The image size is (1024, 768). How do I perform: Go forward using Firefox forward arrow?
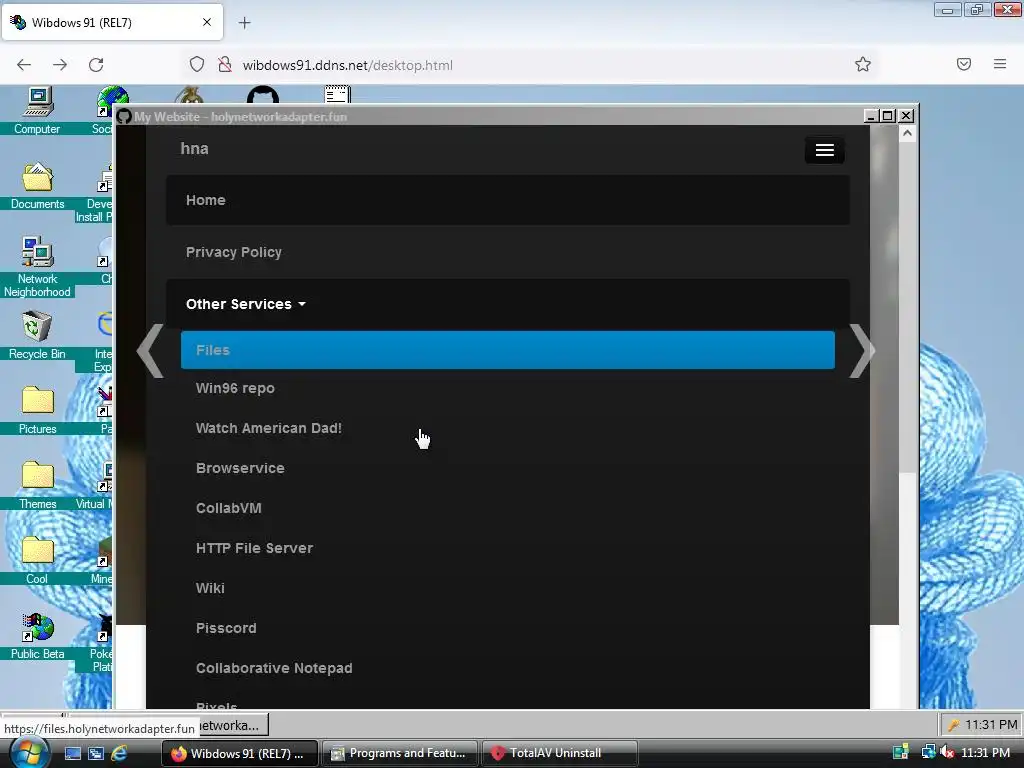[59, 64]
